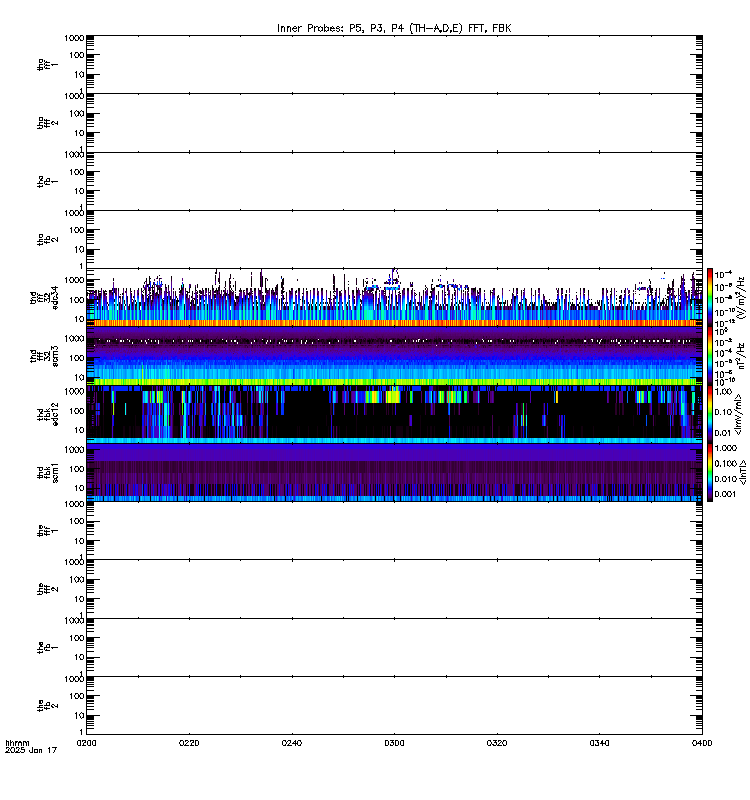Click the '100' y-axis tick of the fb 2
The width and height of the screenshot is (750, 800).
tap(77, 696)
